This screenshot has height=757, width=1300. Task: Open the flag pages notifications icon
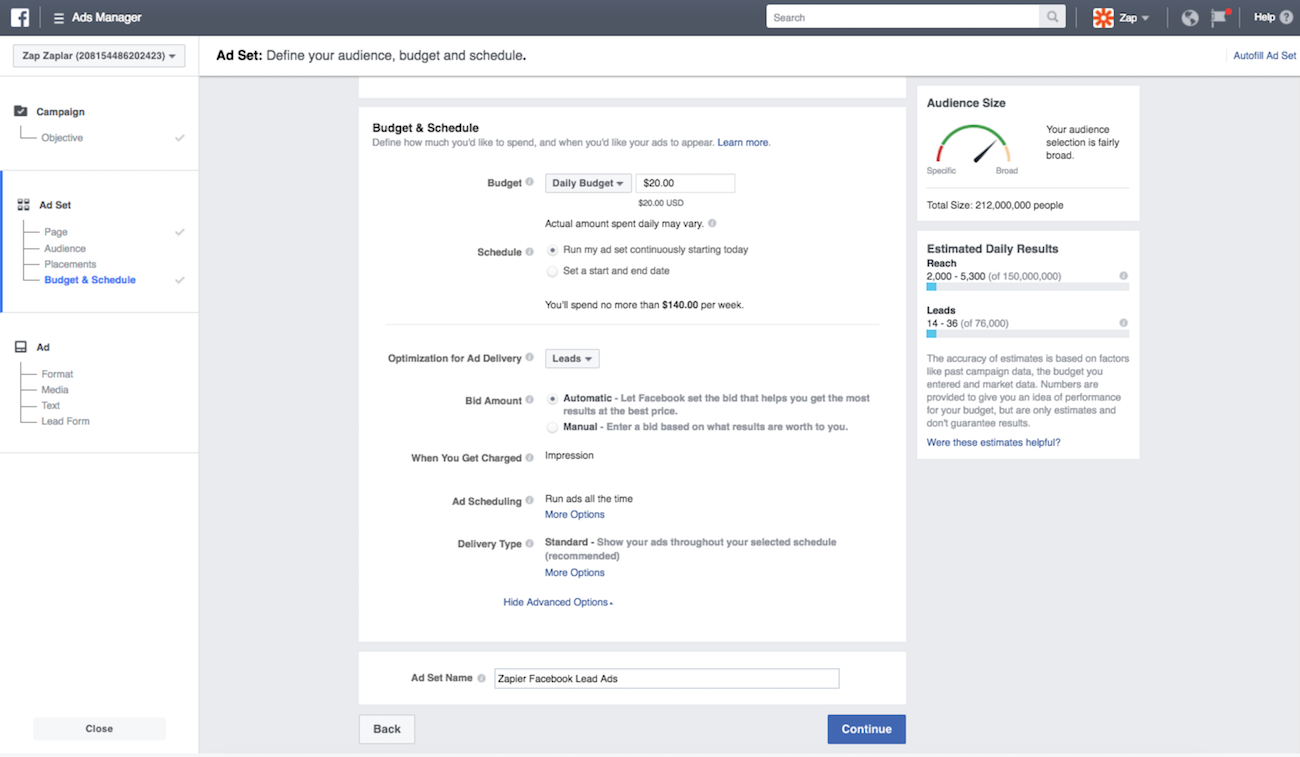[x=1219, y=17]
